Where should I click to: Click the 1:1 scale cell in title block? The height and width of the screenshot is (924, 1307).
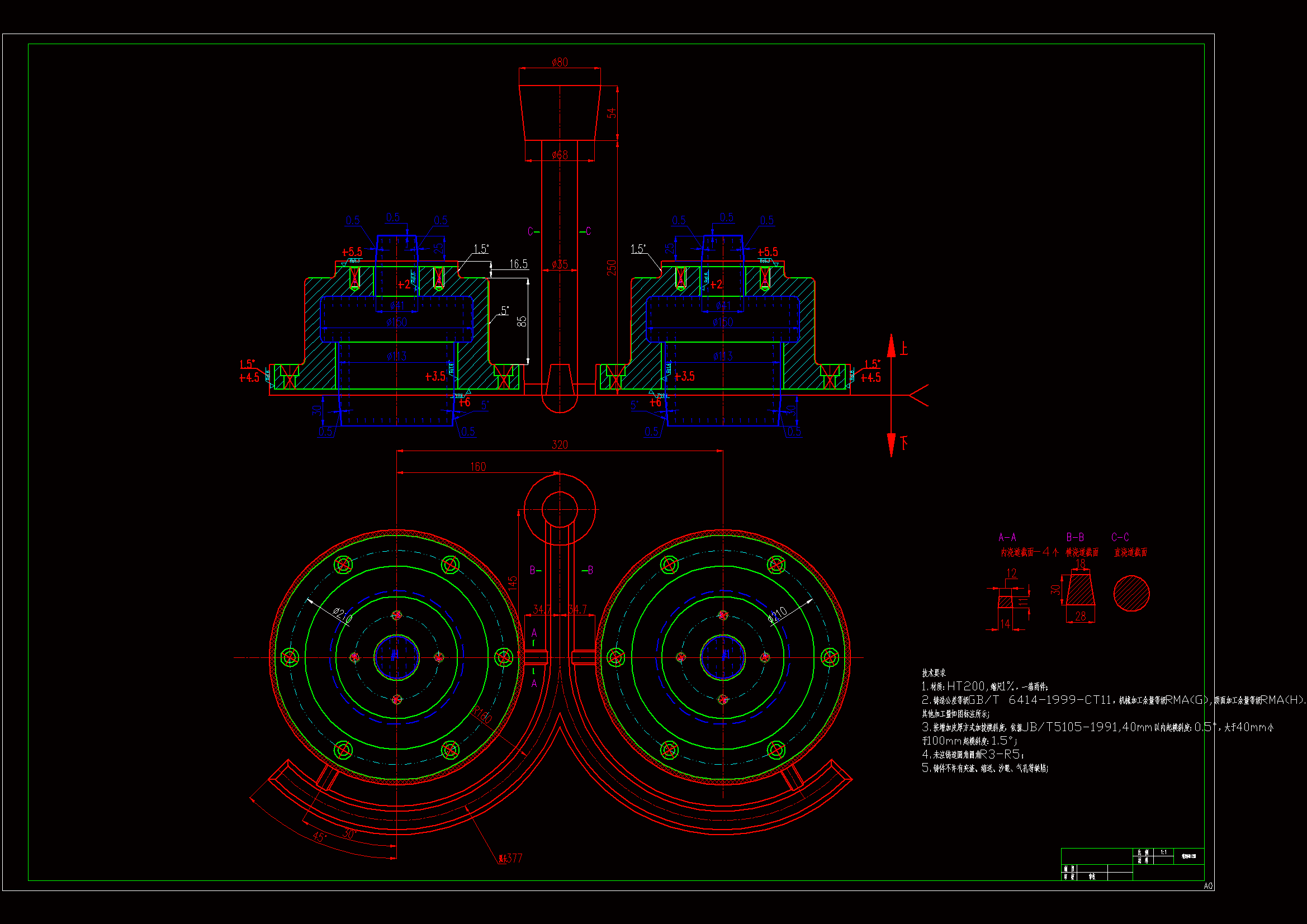point(1163,852)
